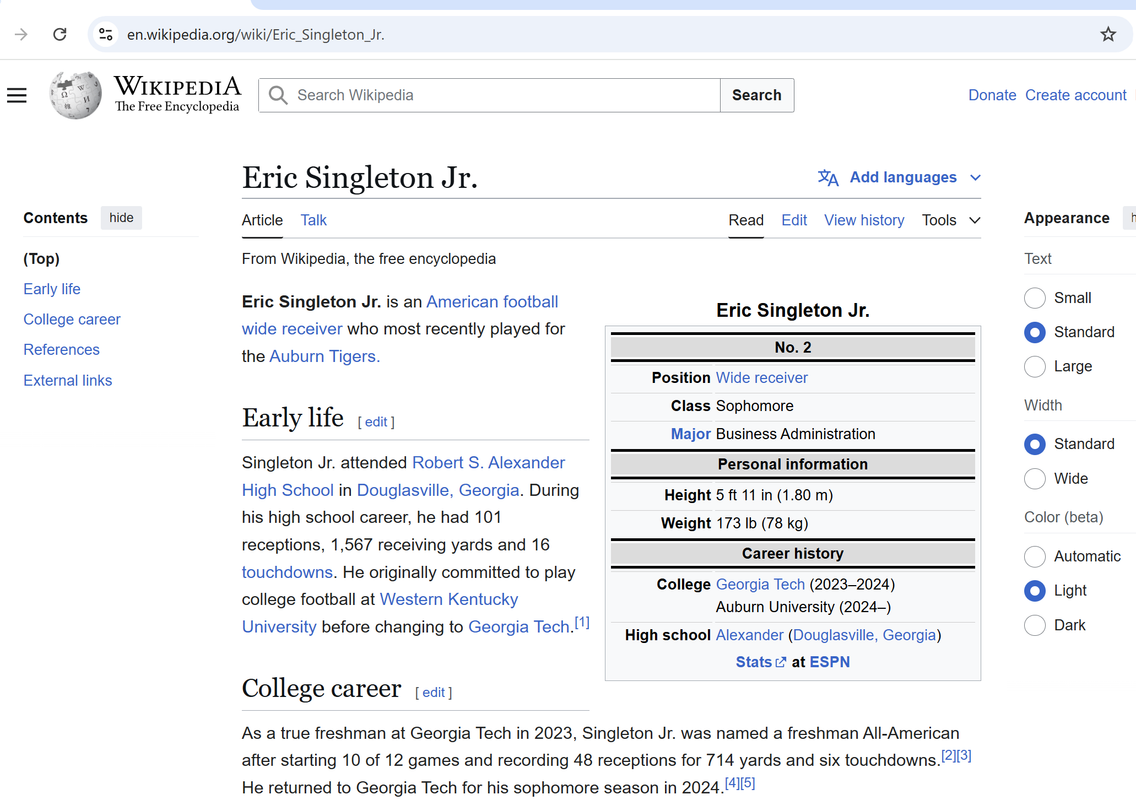Edit the College career section

coord(433,693)
